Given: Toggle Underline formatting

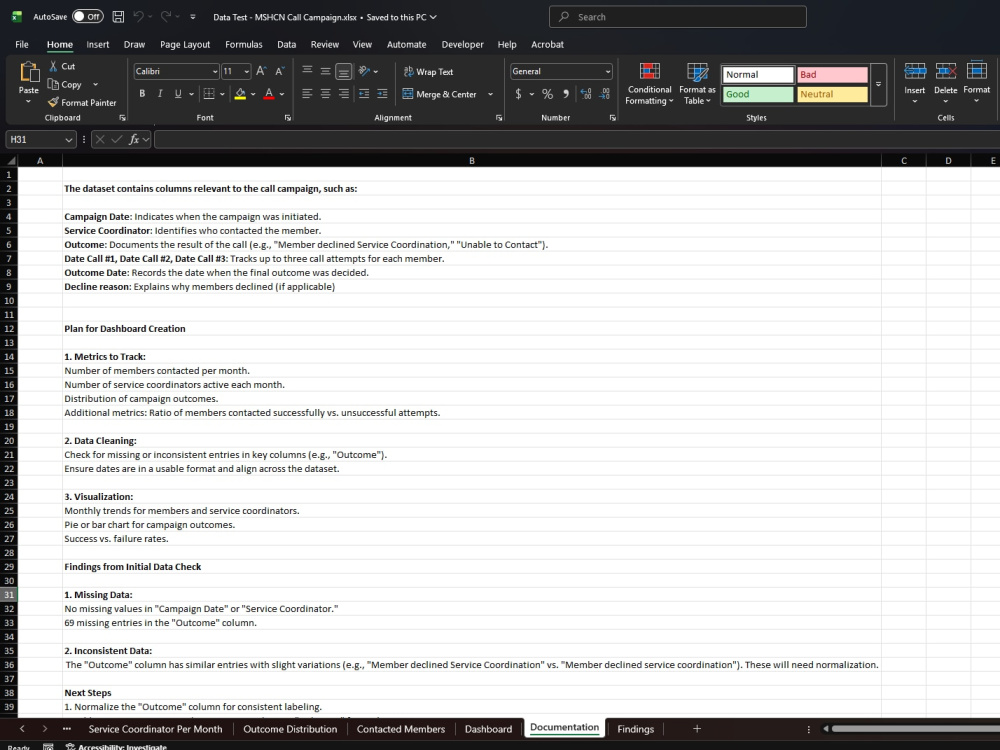Looking at the screenshot, I should (178, 94).
